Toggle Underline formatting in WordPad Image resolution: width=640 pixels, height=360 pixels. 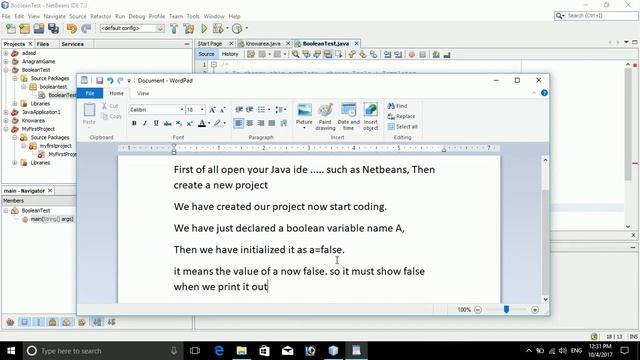(156, 123)
